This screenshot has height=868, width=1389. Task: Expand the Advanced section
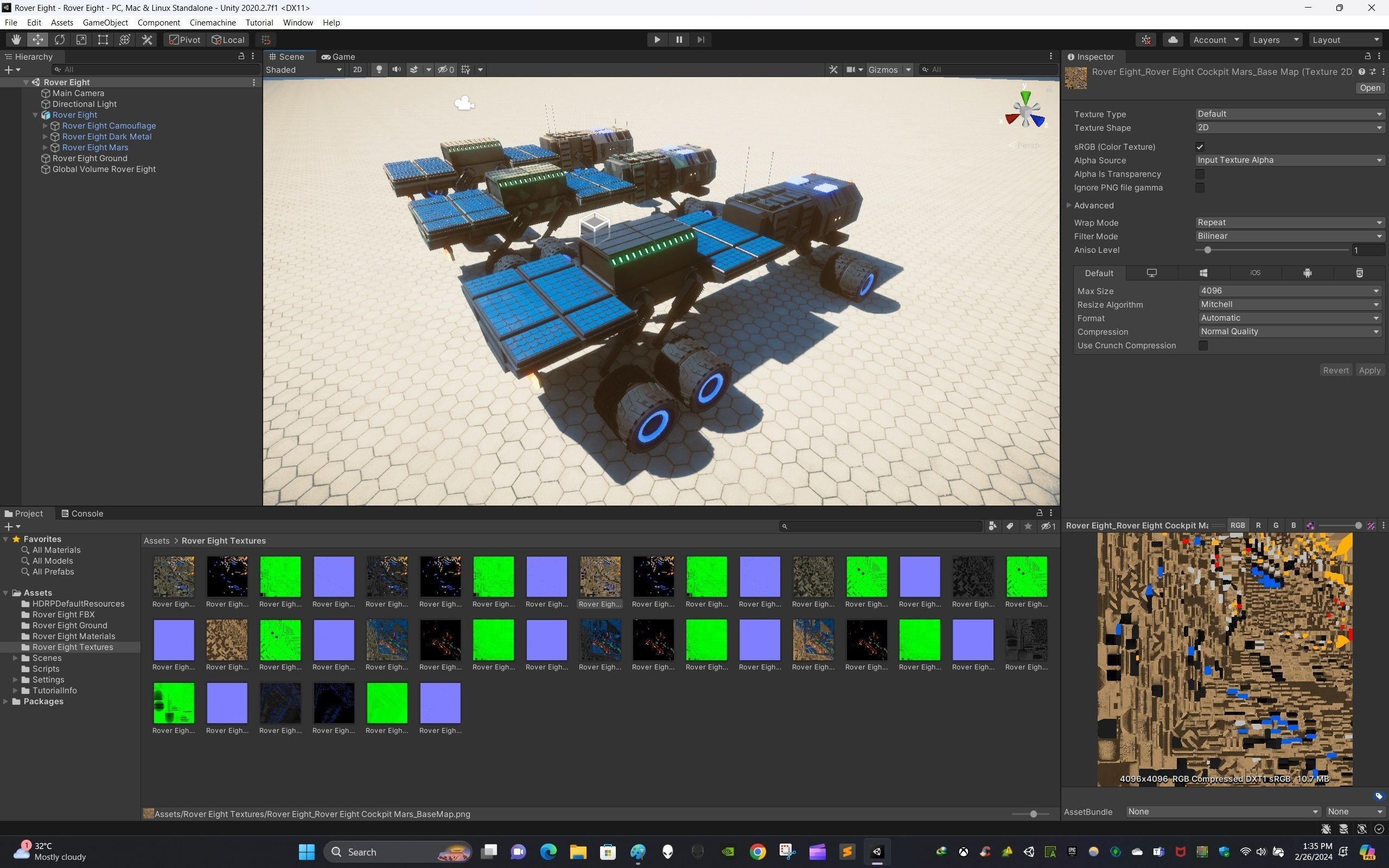coord(1069,206)
